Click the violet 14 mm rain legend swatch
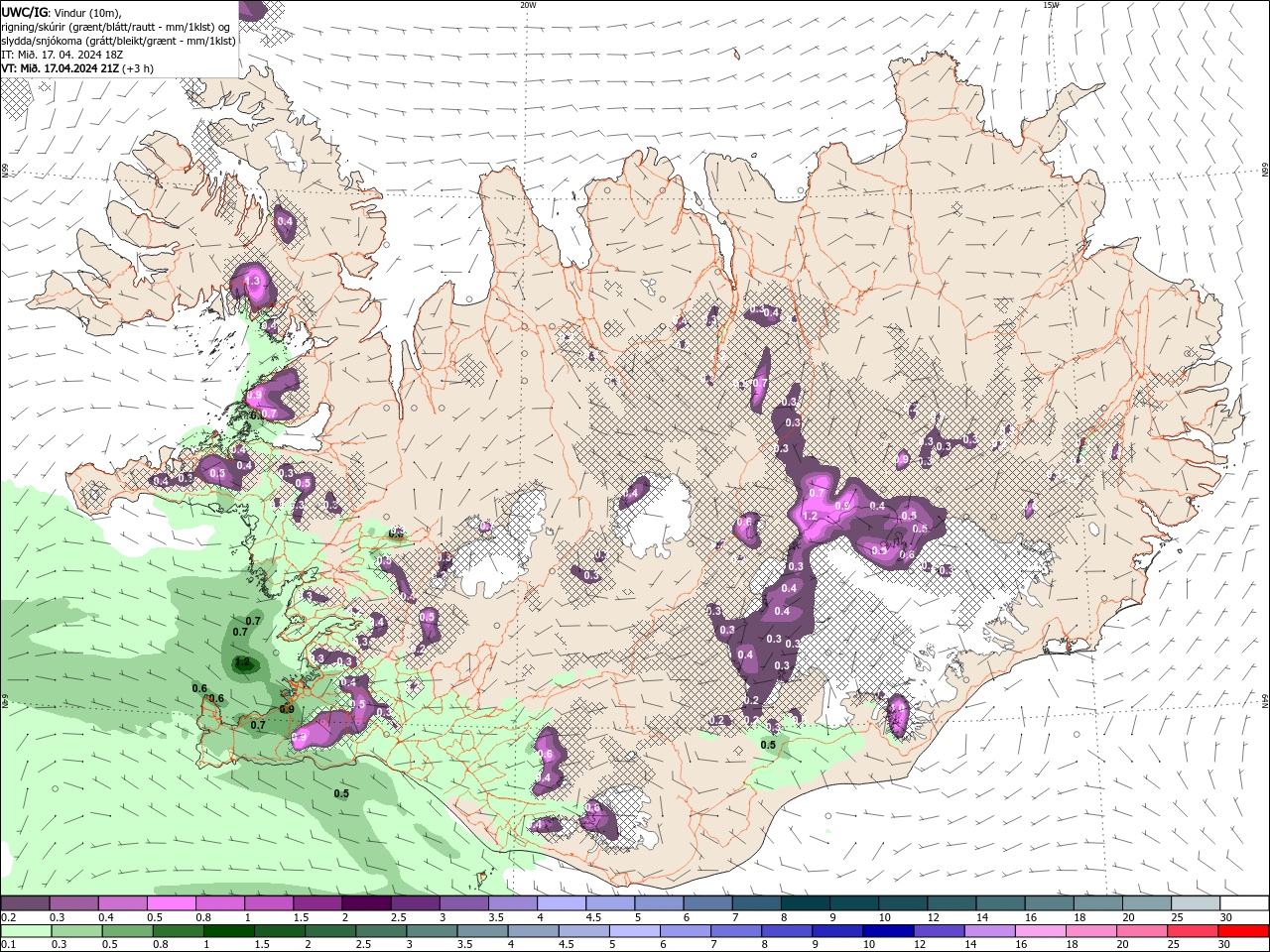 click(989, 931)
